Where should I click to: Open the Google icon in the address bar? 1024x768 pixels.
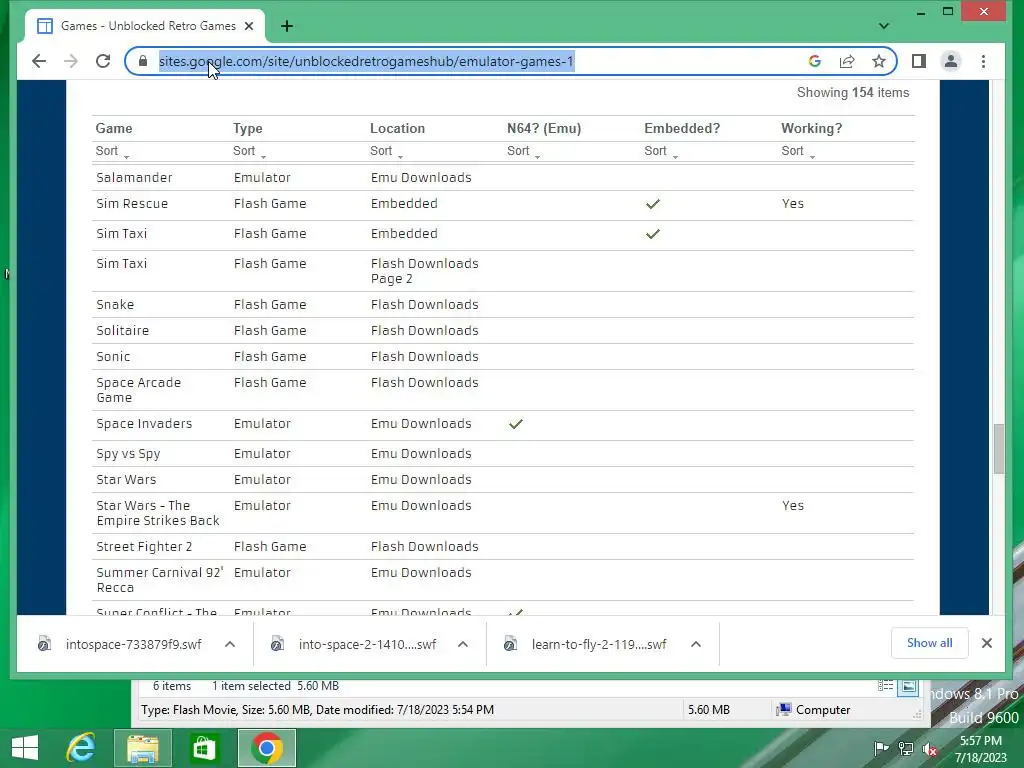coord(814,61)
